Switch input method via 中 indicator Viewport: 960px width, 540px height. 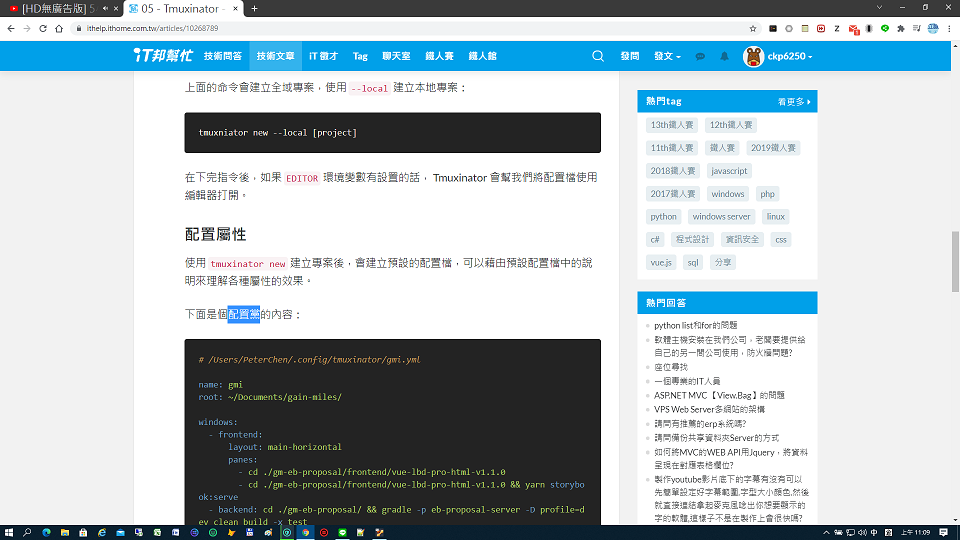click(874, 533)
